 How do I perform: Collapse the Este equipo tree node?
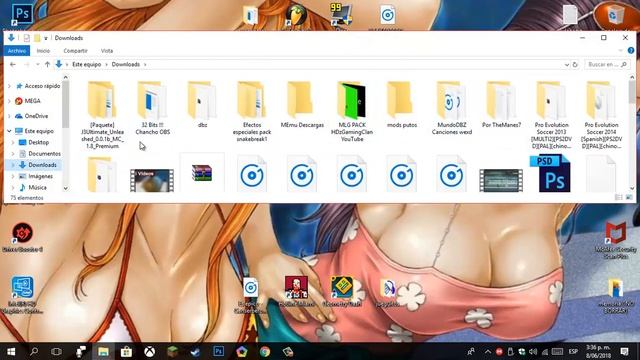click(9, 131)
